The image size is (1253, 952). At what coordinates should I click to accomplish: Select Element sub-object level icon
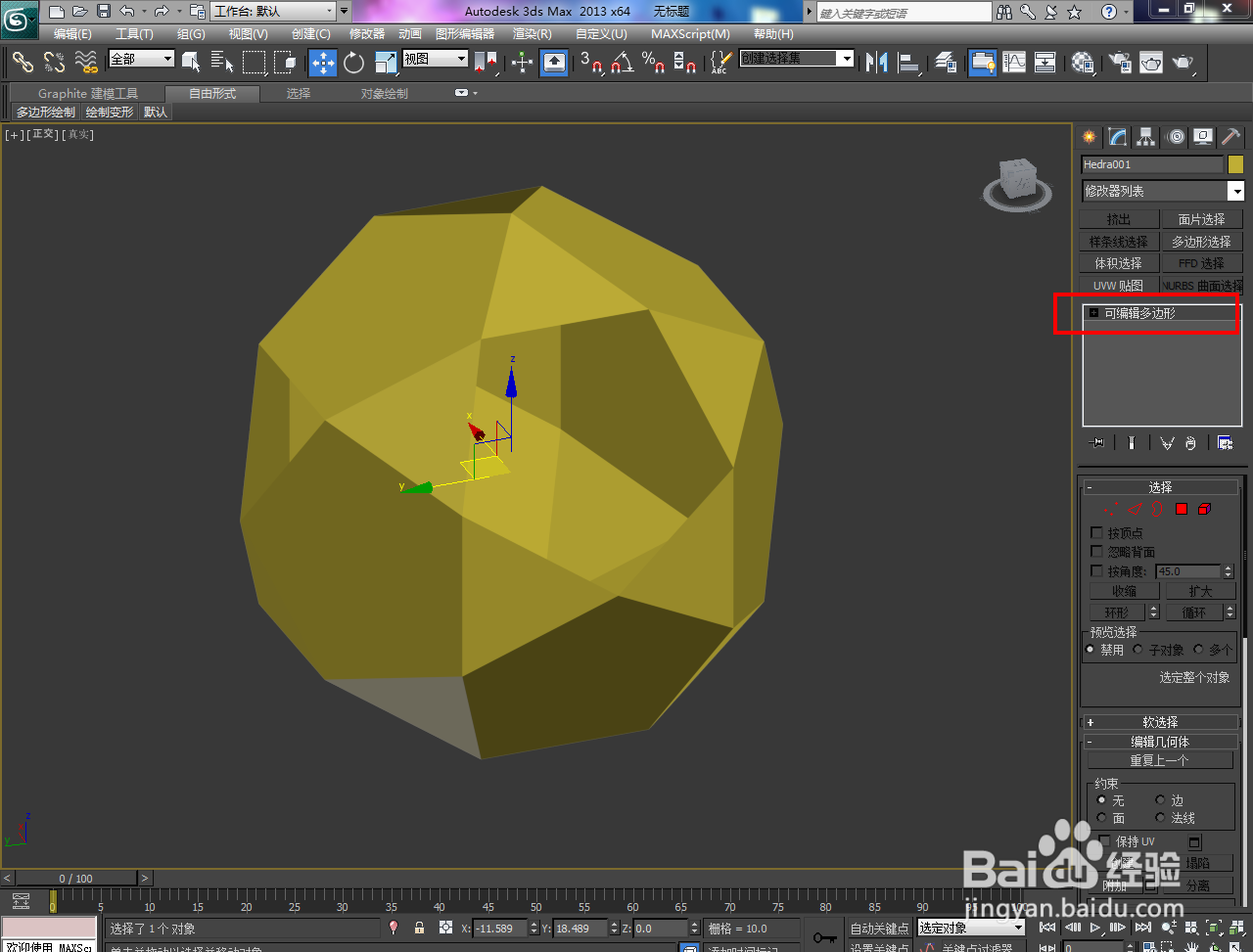(x=1204, y=509)
